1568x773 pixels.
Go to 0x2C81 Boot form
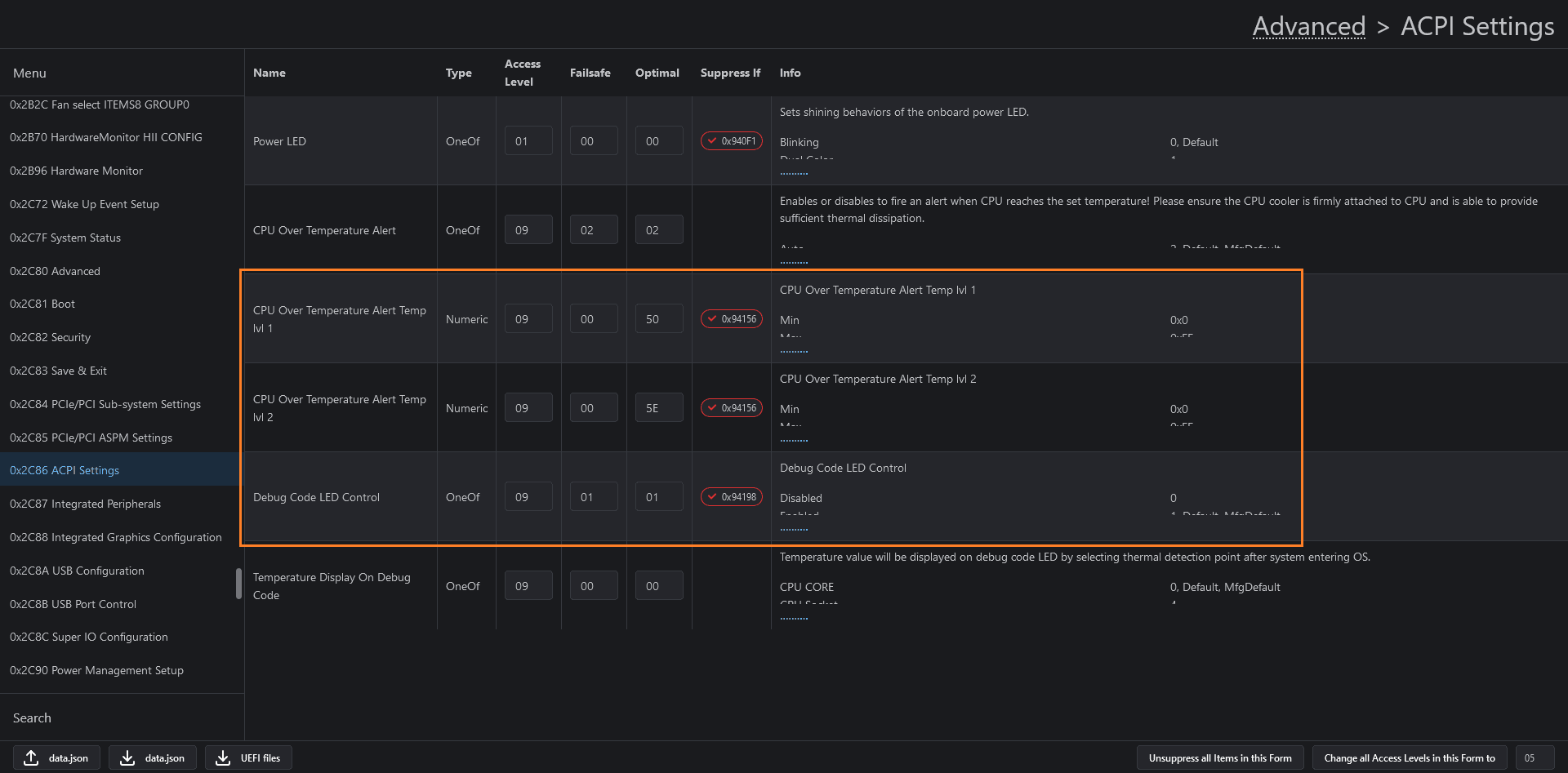click(42, 304)
